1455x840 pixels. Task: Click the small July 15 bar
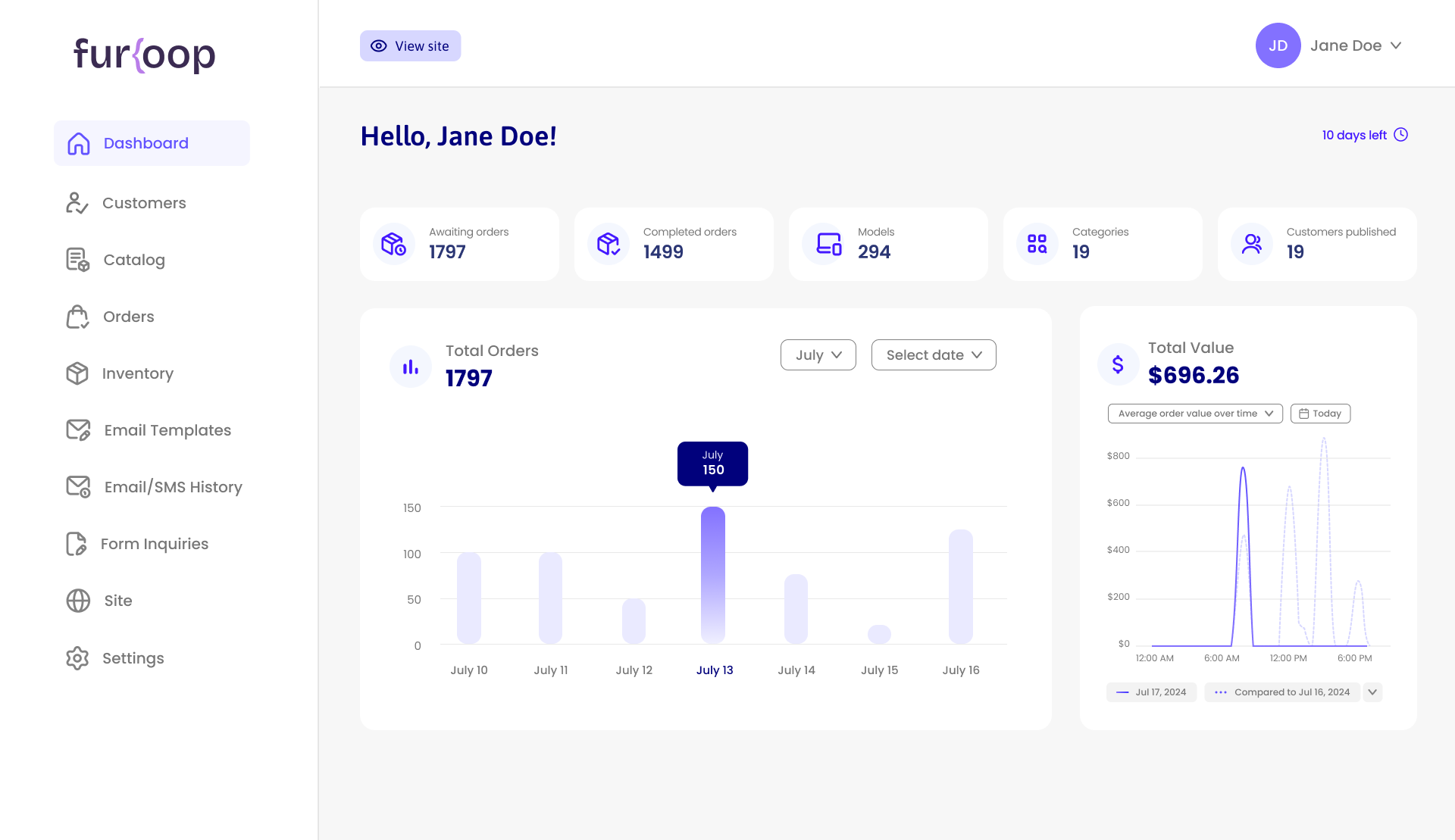pyautogui.click(x=879, y=635)
